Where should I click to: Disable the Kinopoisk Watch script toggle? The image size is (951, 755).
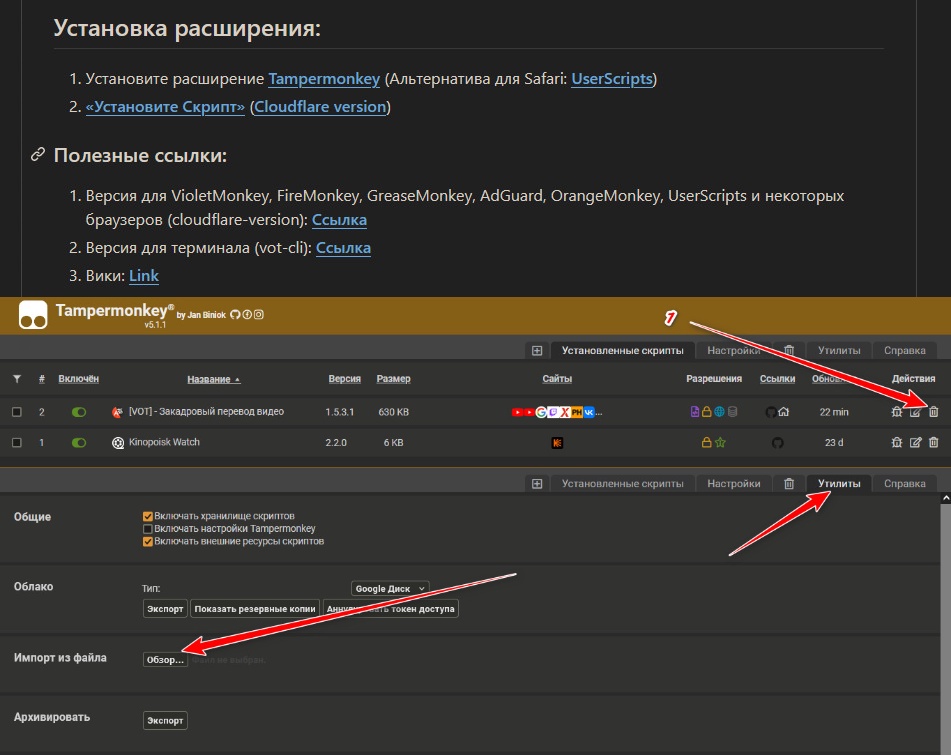coord(79,443)
